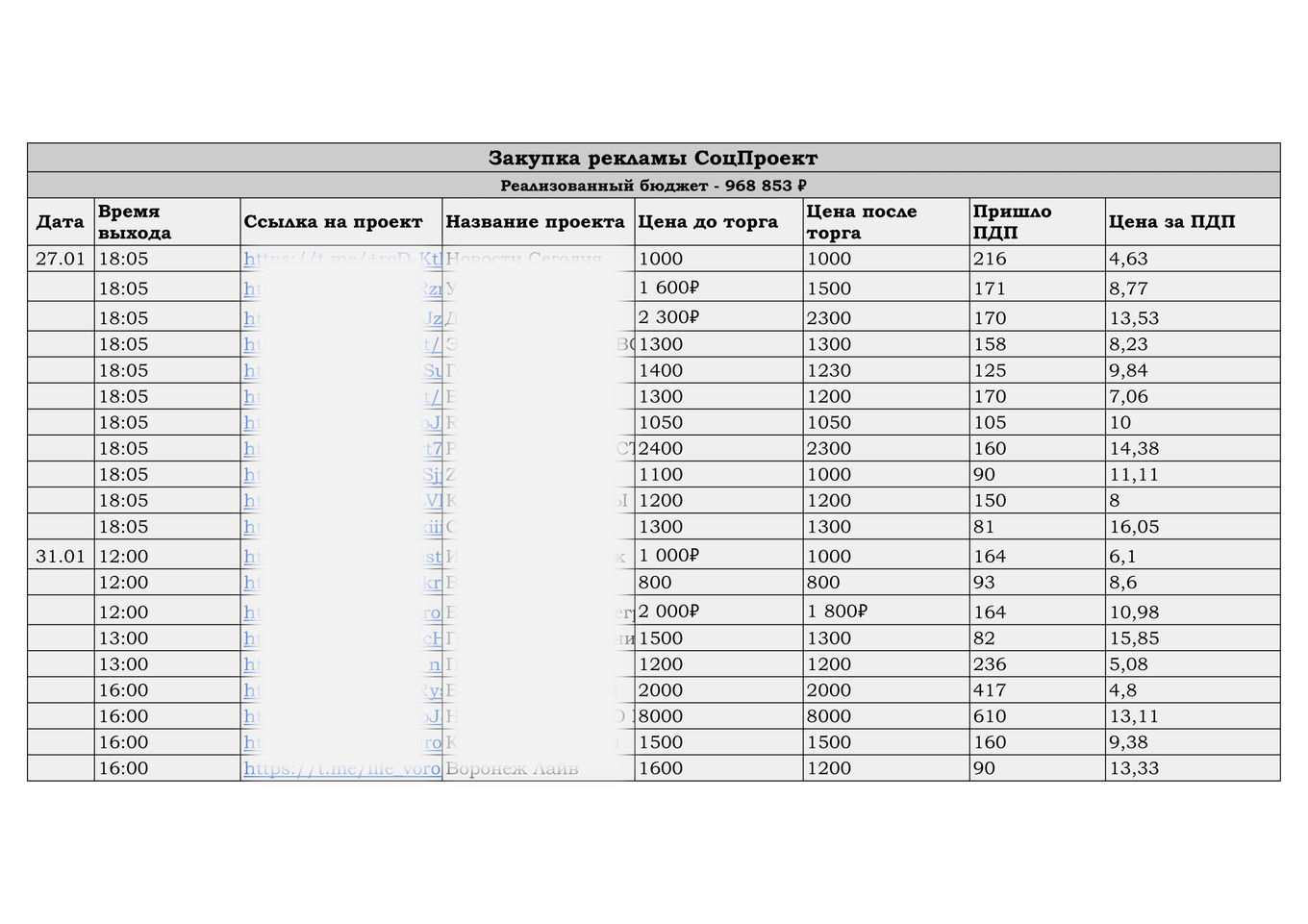Select the 31.01 date cell
1308x924 pixels.
click(x=61, y=556)
